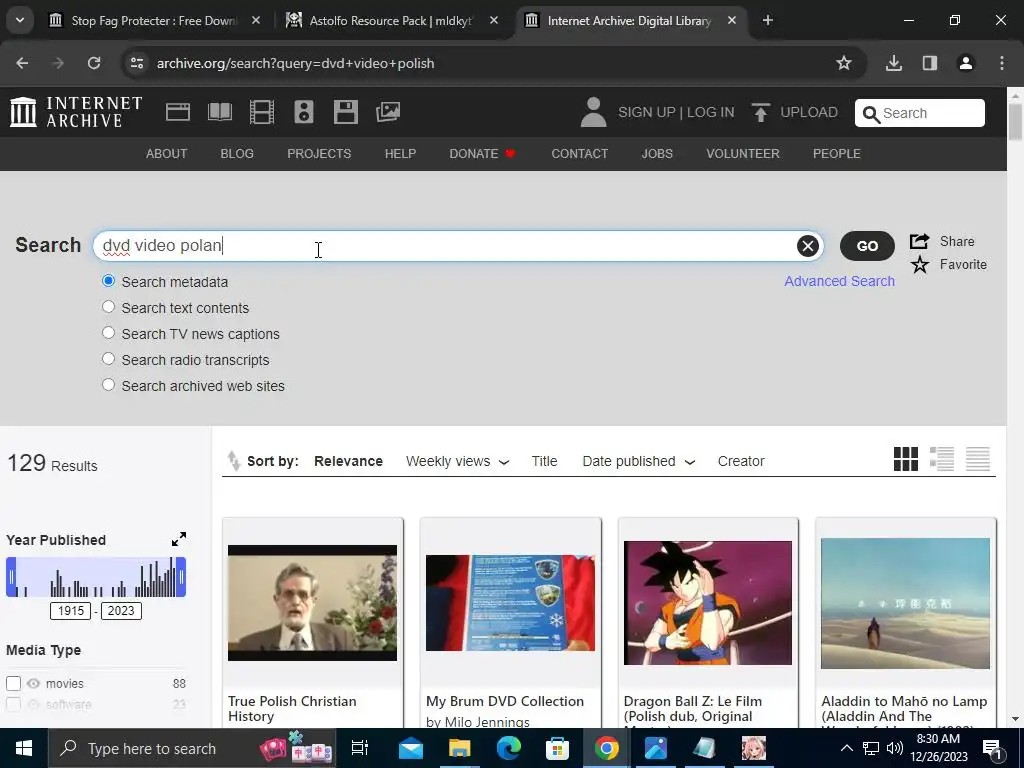The image size is (1024, 768).
Task: Check the movies media type checkbox
Action: click(14, 684)
